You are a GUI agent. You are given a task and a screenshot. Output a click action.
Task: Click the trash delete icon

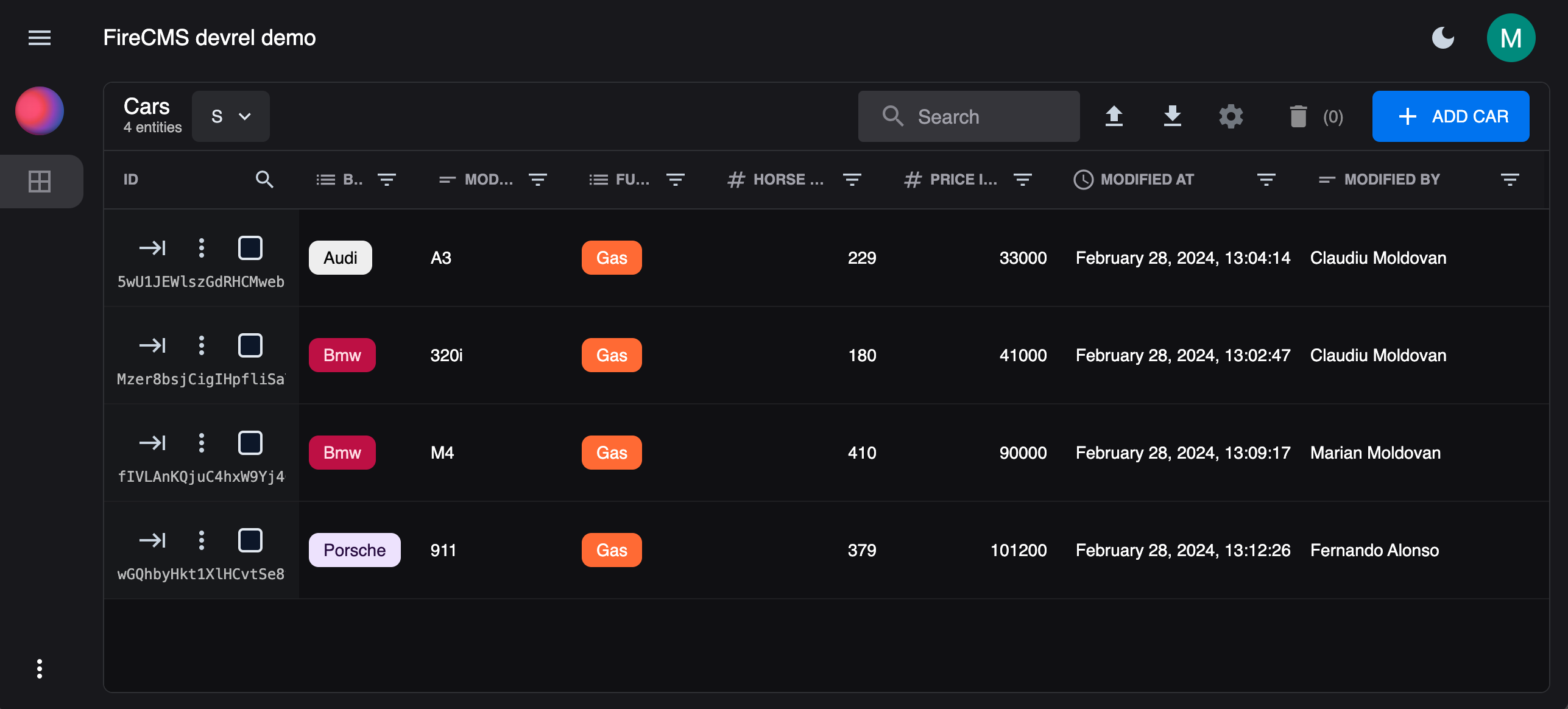pyautogui.click(x=1298, y=116)
